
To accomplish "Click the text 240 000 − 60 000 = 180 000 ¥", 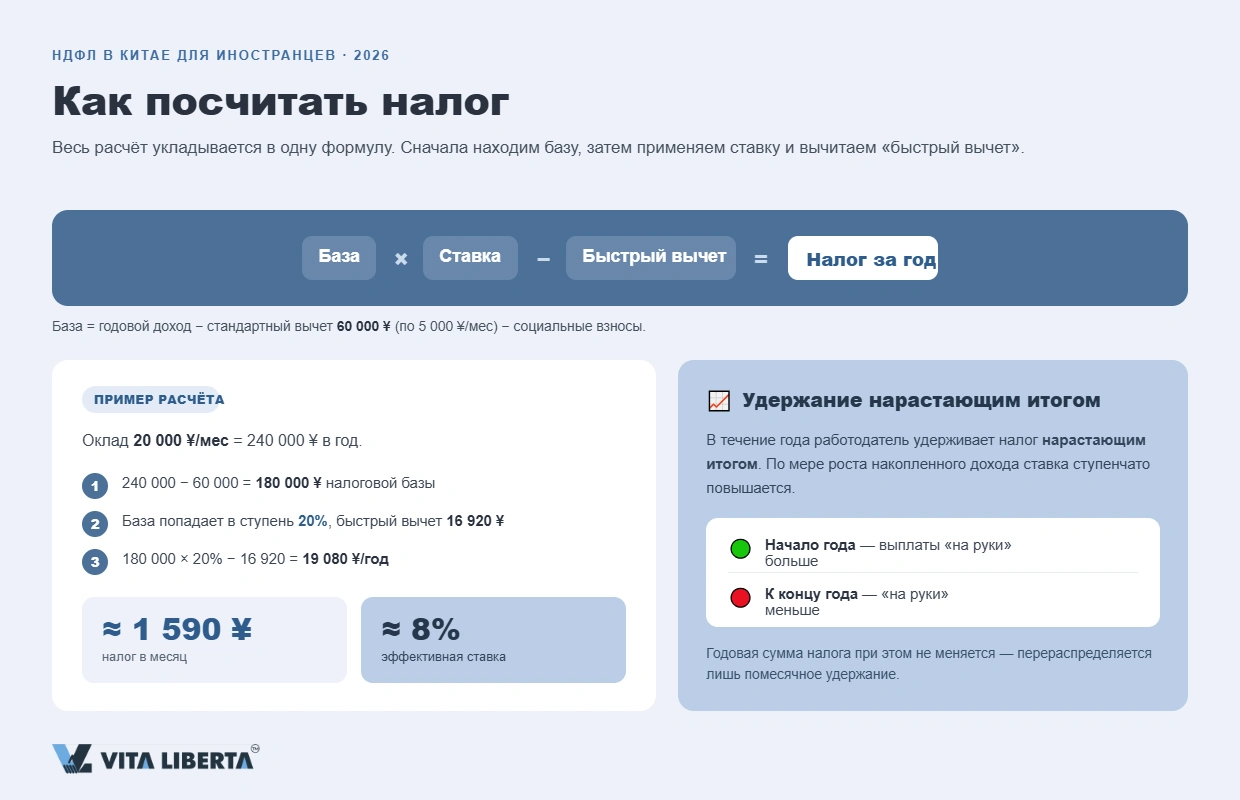I will (x=278, y=484).
